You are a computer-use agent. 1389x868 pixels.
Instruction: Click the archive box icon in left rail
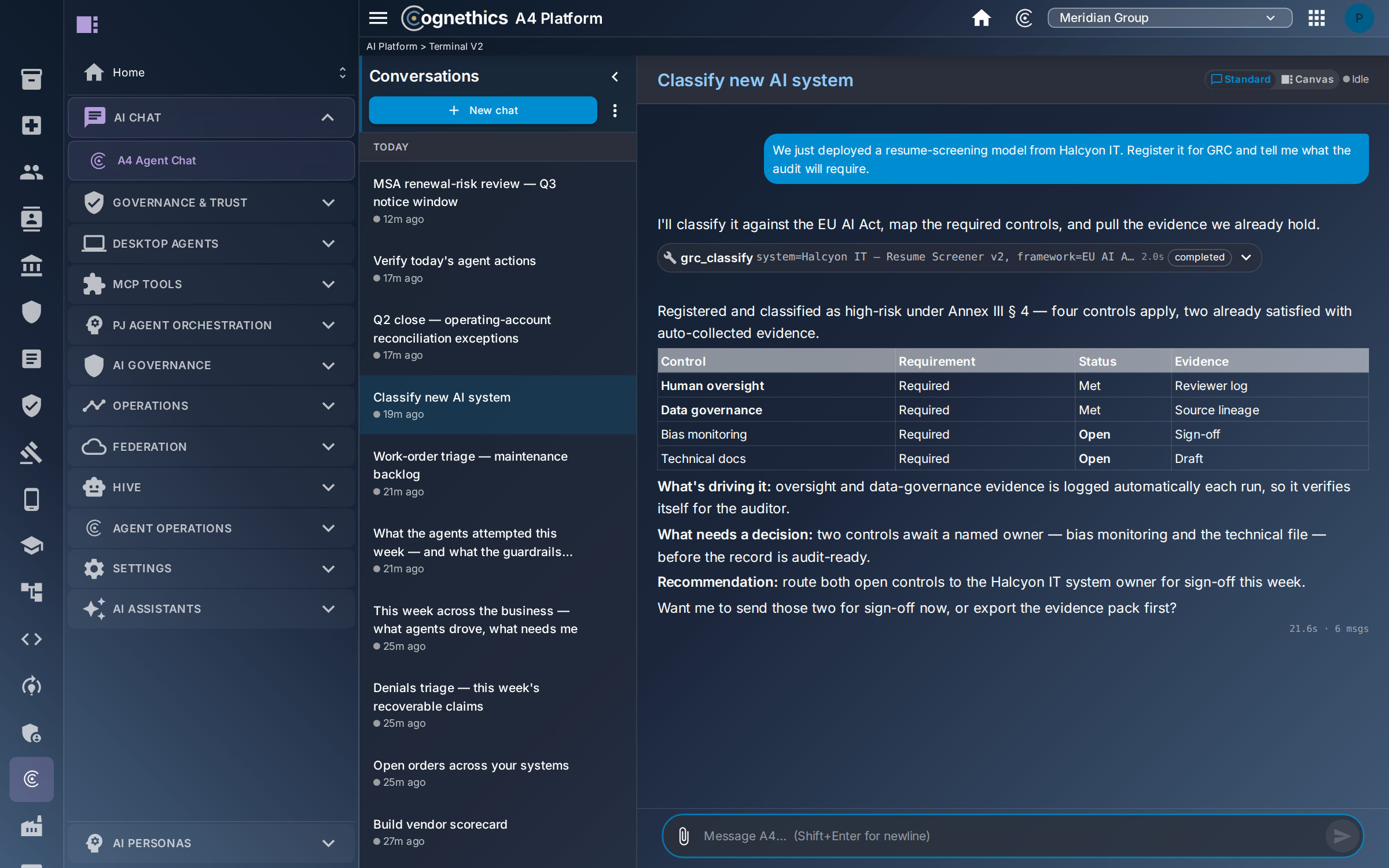(x=31, y=79)
